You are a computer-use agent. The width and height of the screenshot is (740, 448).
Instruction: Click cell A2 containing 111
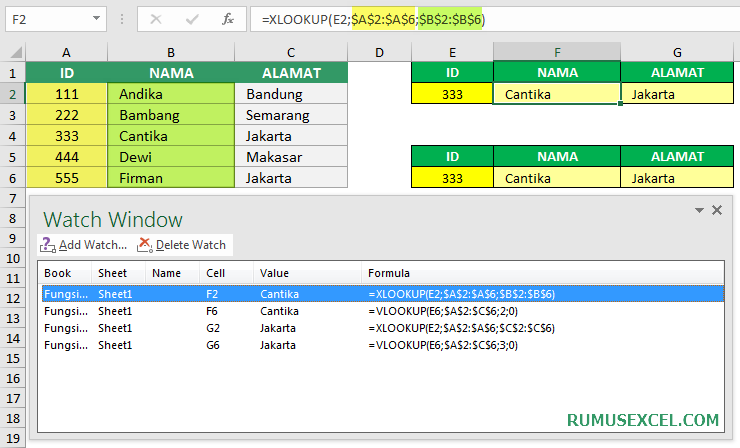click(67, 94)
